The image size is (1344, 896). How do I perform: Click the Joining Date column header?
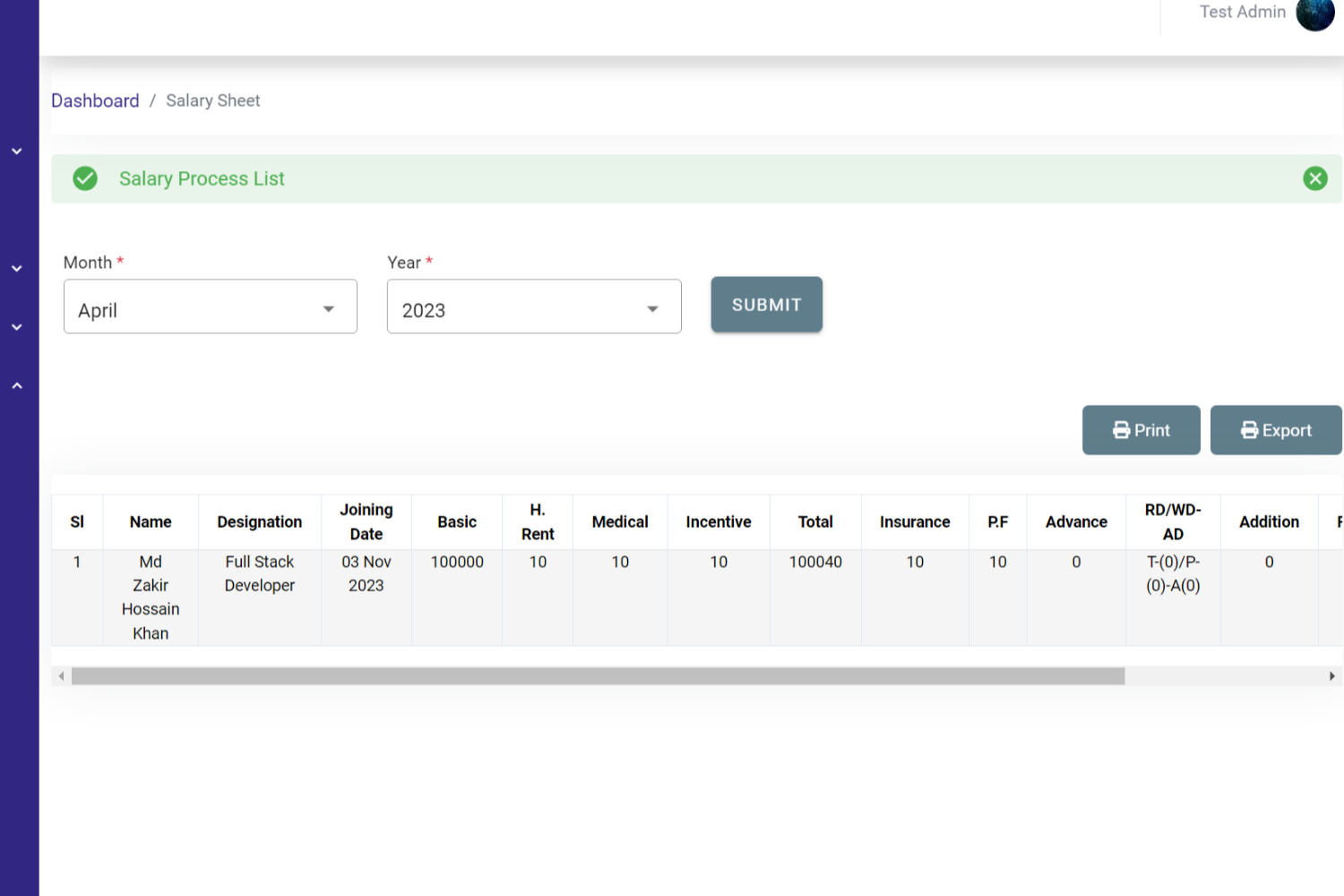(366, 521)
